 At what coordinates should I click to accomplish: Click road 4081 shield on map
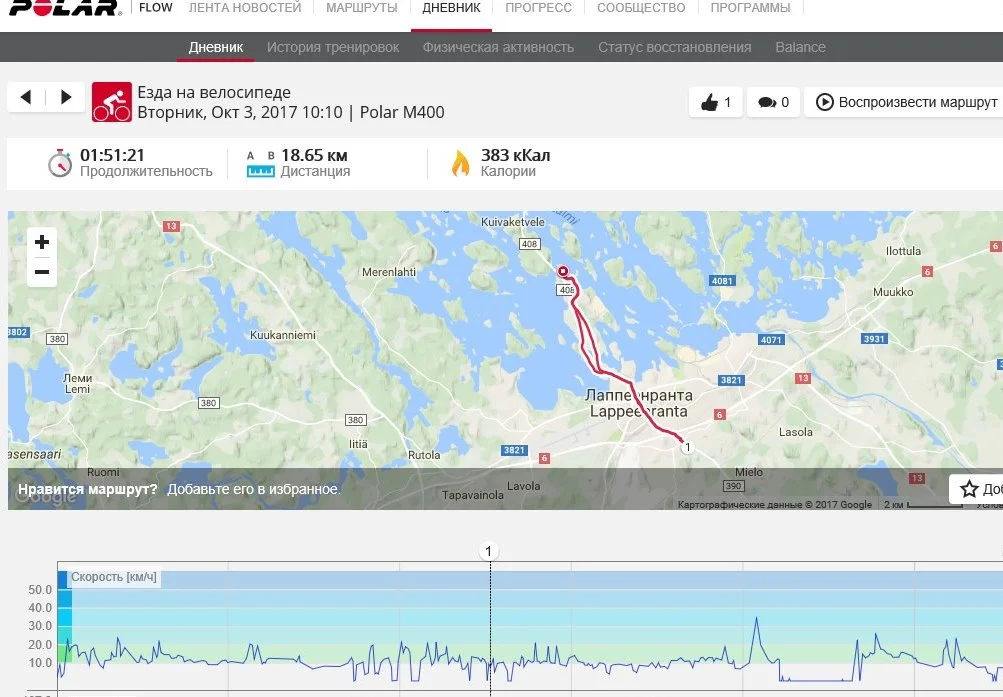point(722,281)
